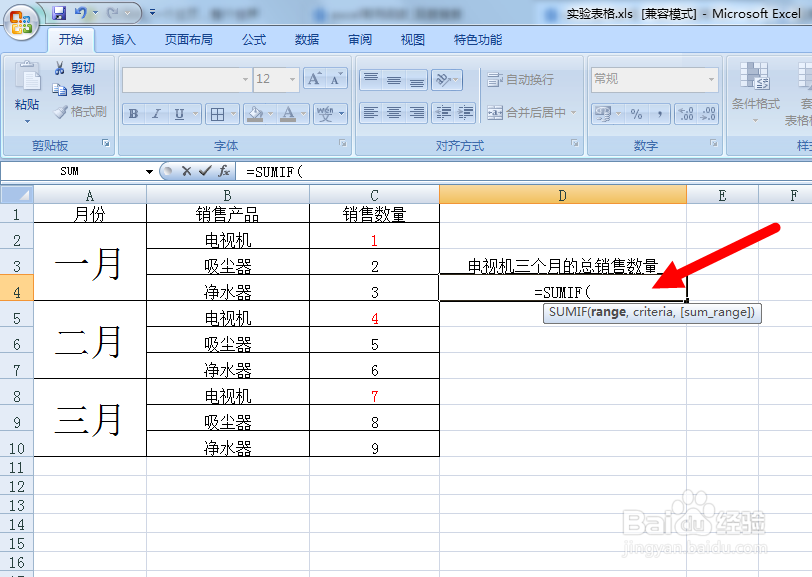
Task: Open the 数据 ribbon tab
Action: coord(307,40)
